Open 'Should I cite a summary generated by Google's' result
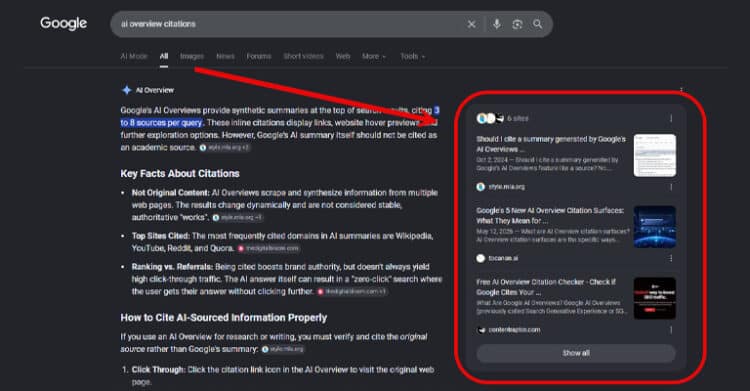This screenshot has height=391, width=750. point(551,144)
